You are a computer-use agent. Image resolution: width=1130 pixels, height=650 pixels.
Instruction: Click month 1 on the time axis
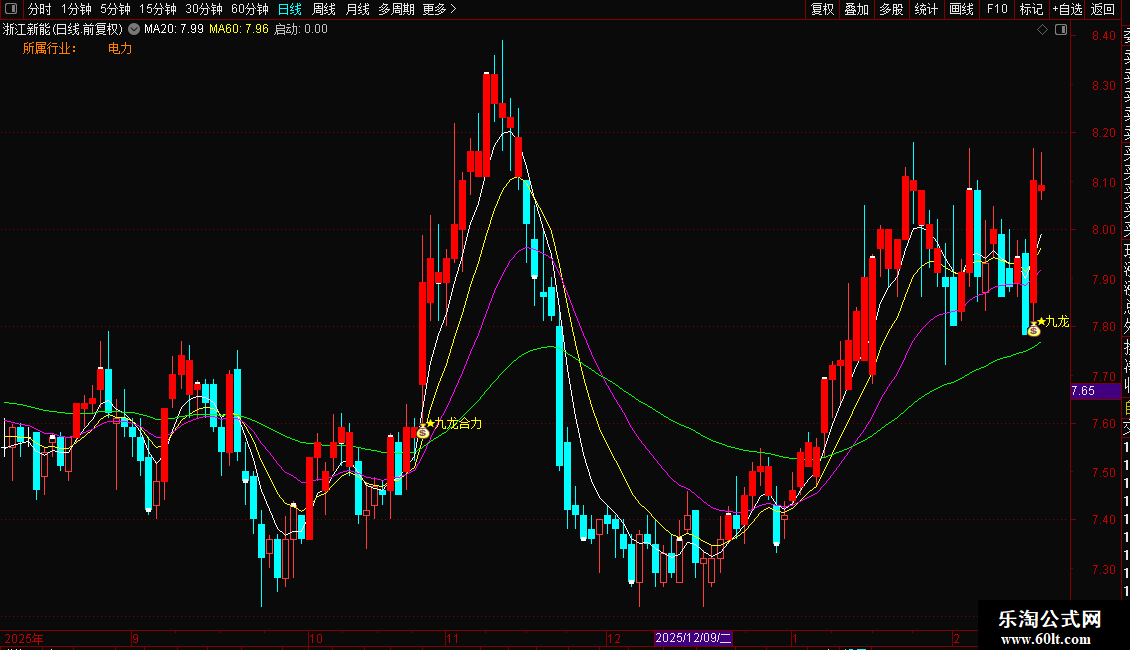tap(794, 638)
